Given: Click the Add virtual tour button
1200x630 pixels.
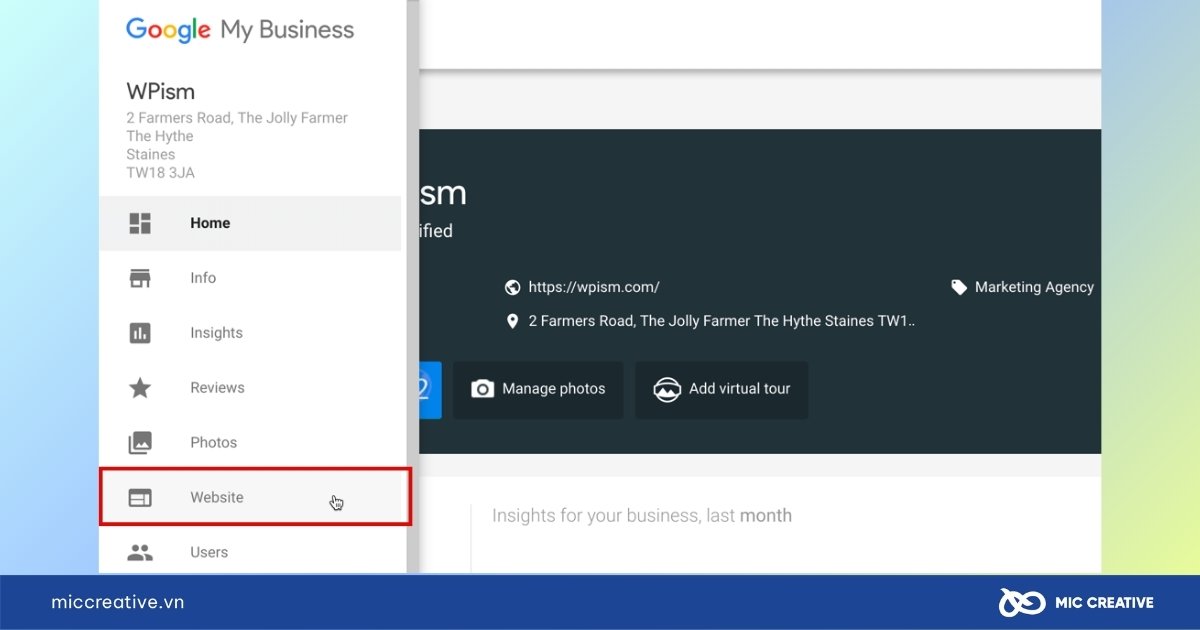Looking at the screenshot, I should (x=721, y=390).
